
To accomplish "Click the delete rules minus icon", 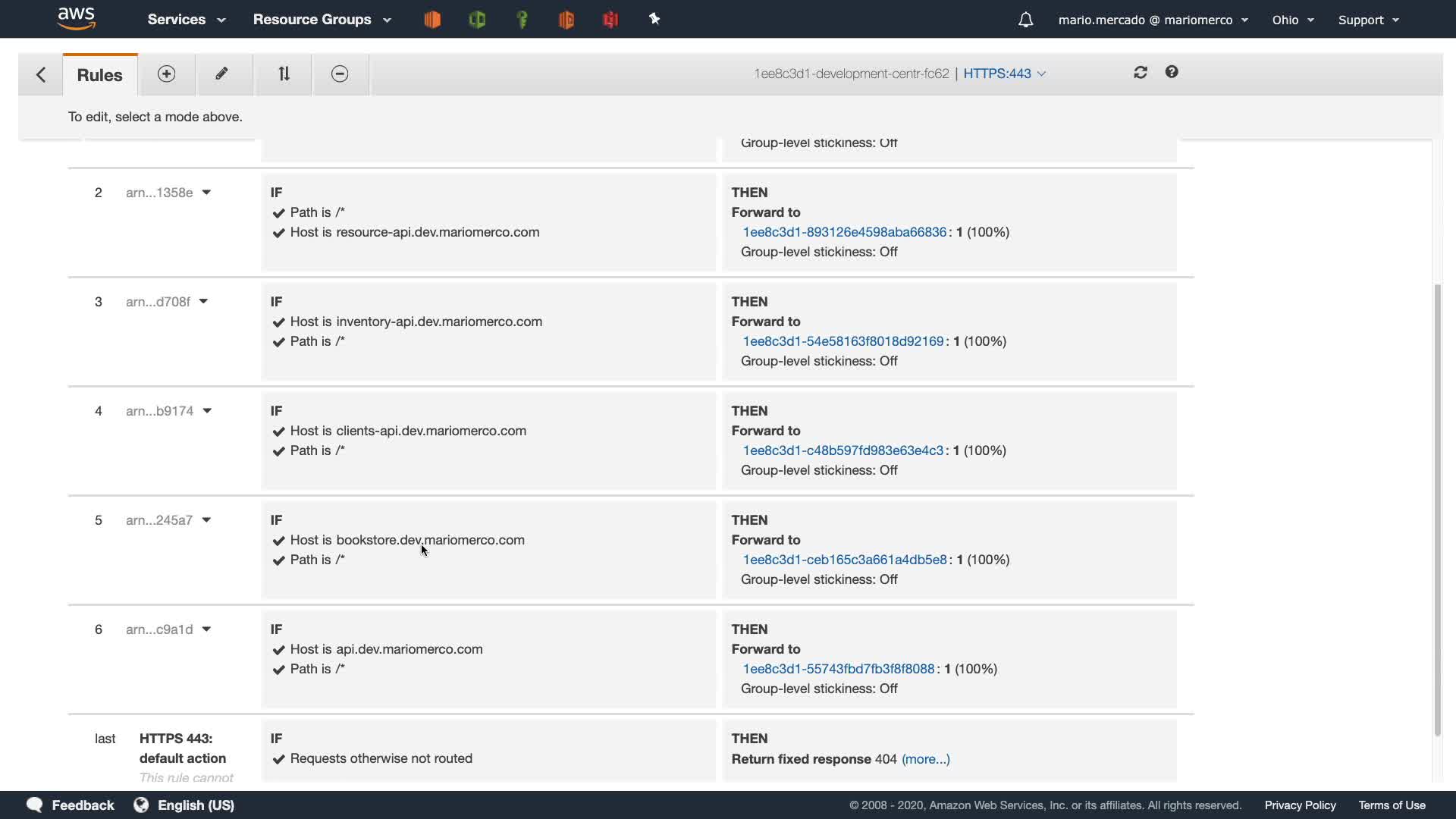I will [x=340, y=74].
